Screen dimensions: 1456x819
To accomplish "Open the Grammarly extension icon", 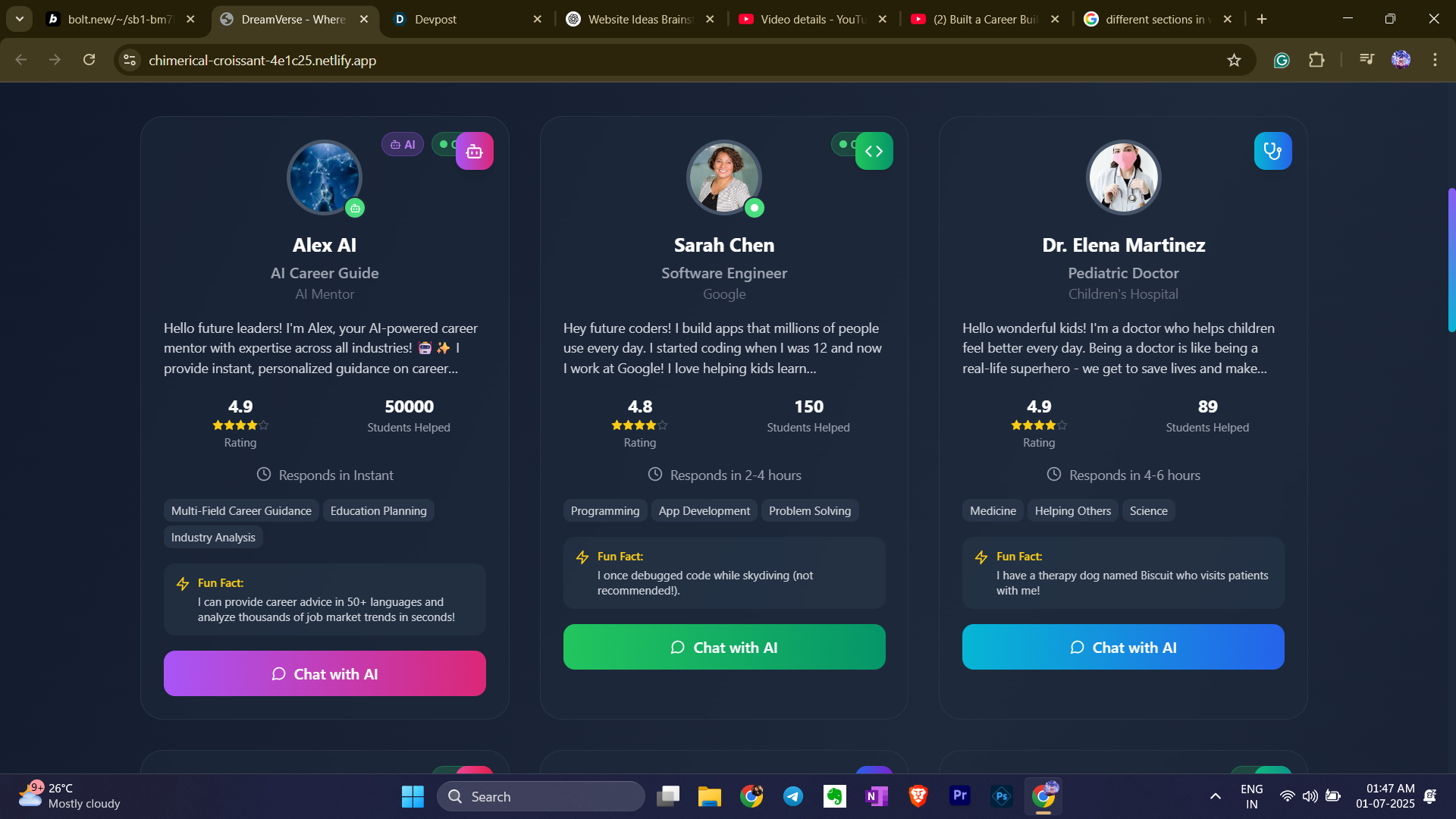I will pyautogui.click(x=1282, y=60).
